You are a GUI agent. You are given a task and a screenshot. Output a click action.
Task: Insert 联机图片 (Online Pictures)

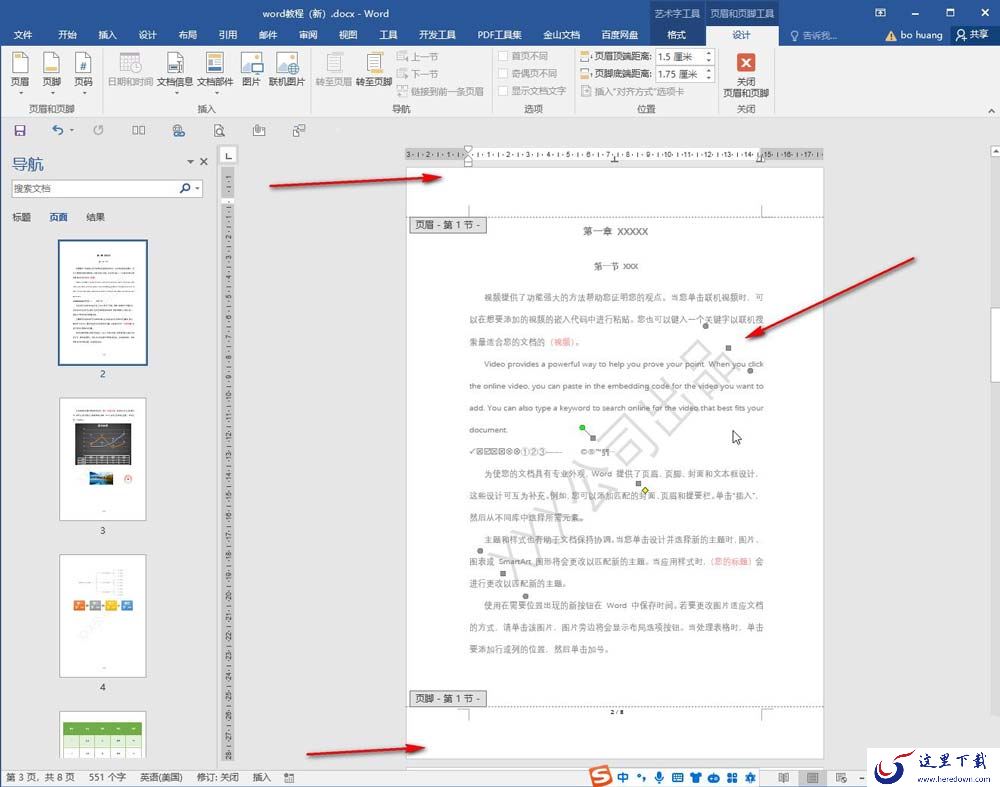pos(287,70)
